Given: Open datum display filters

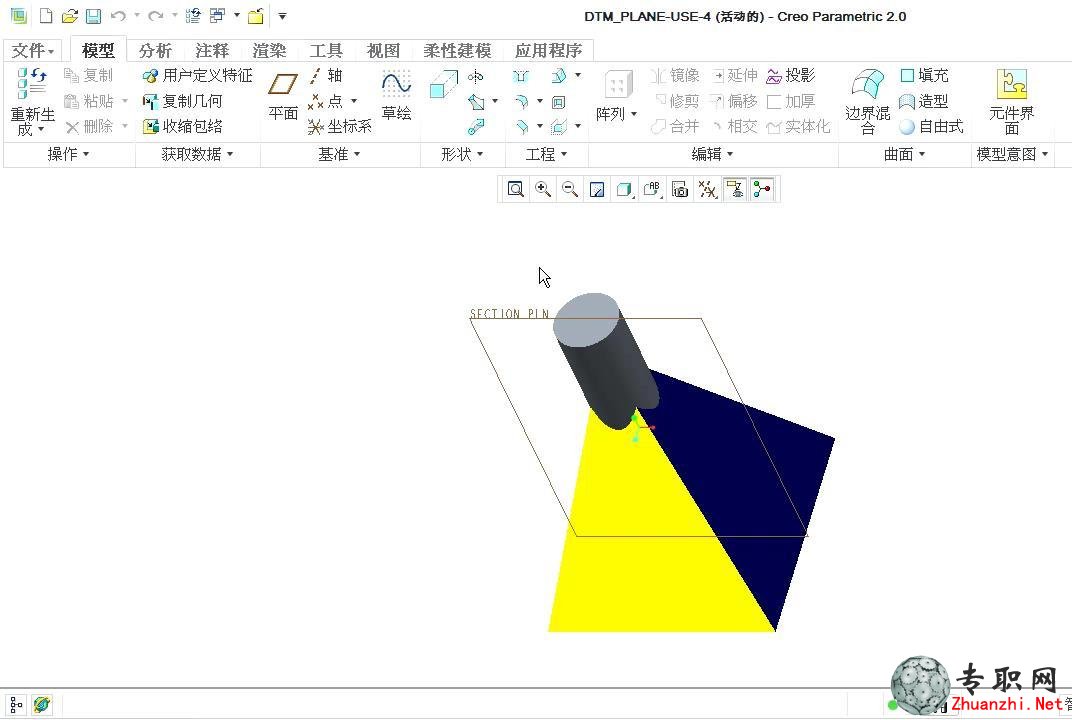Looking at the screenshot, I should [x=708, y=189].
